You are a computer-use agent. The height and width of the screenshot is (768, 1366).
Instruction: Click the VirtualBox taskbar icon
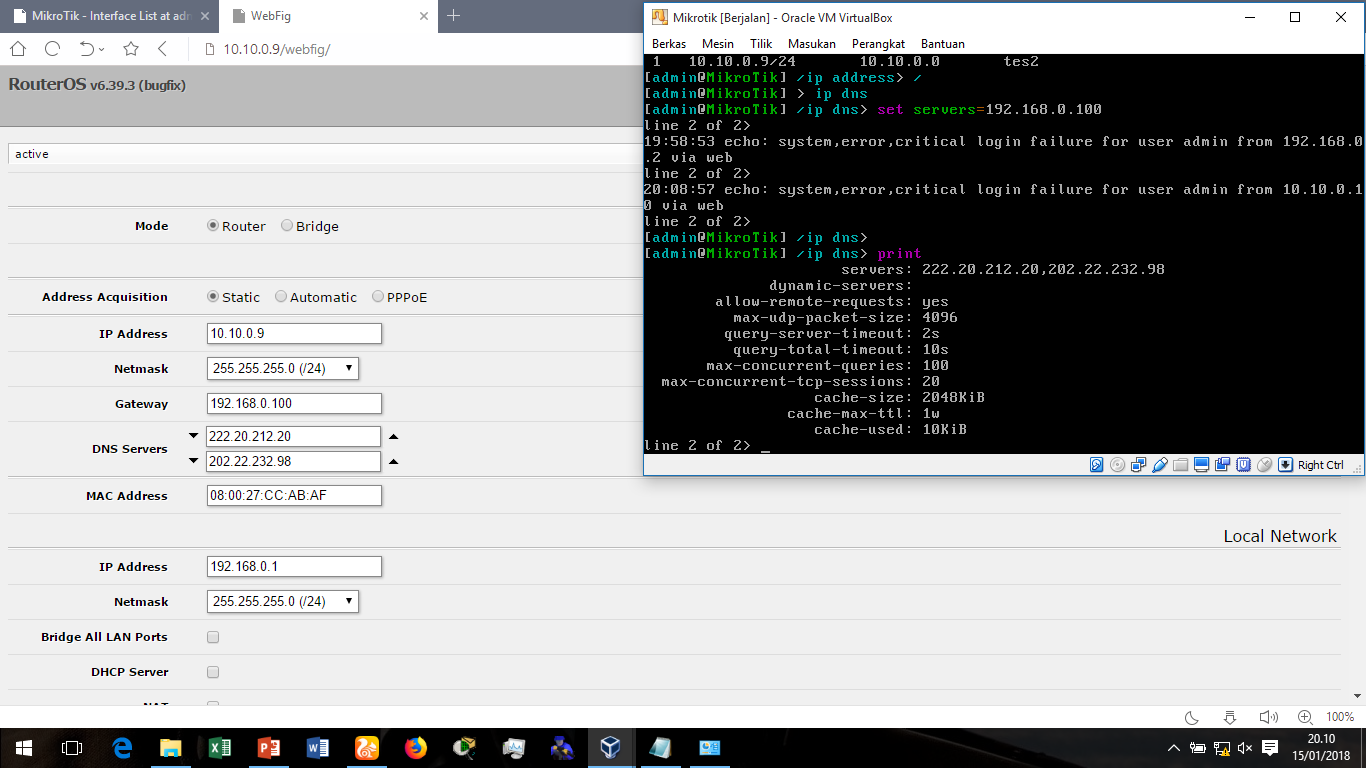(x=611, y=747)
